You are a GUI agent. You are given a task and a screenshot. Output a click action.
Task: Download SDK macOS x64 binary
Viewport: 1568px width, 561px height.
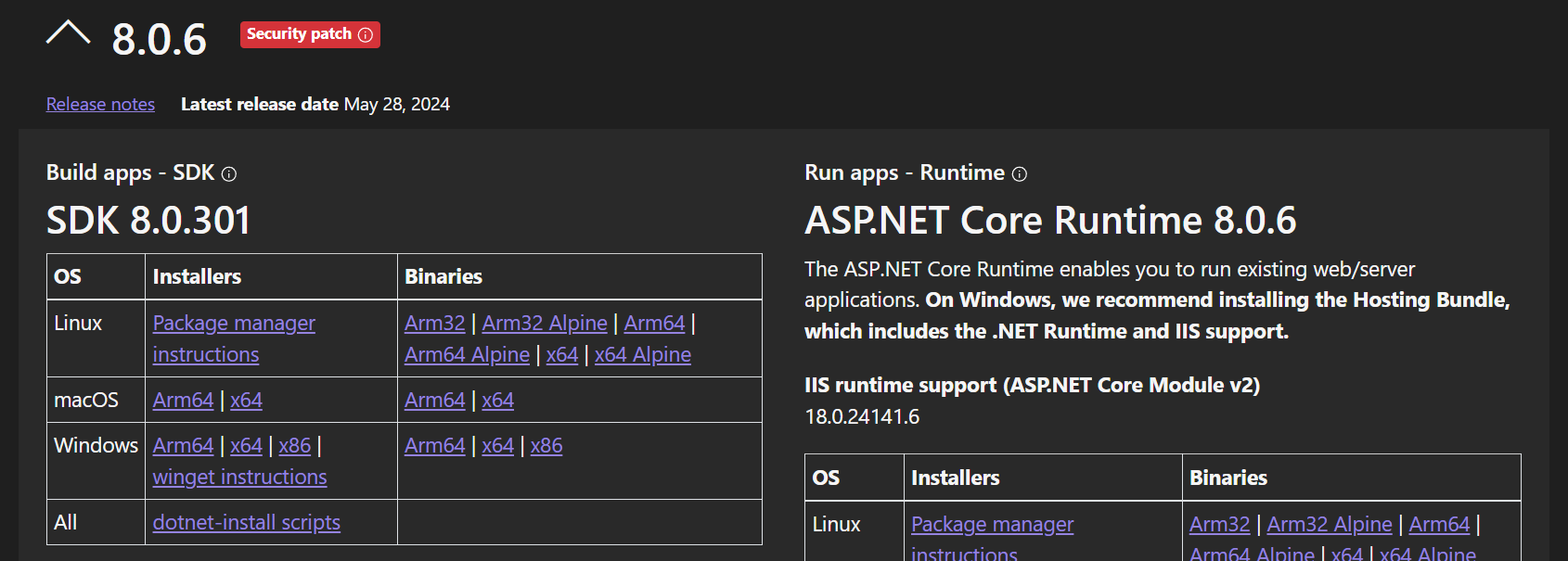click(498, 400)
